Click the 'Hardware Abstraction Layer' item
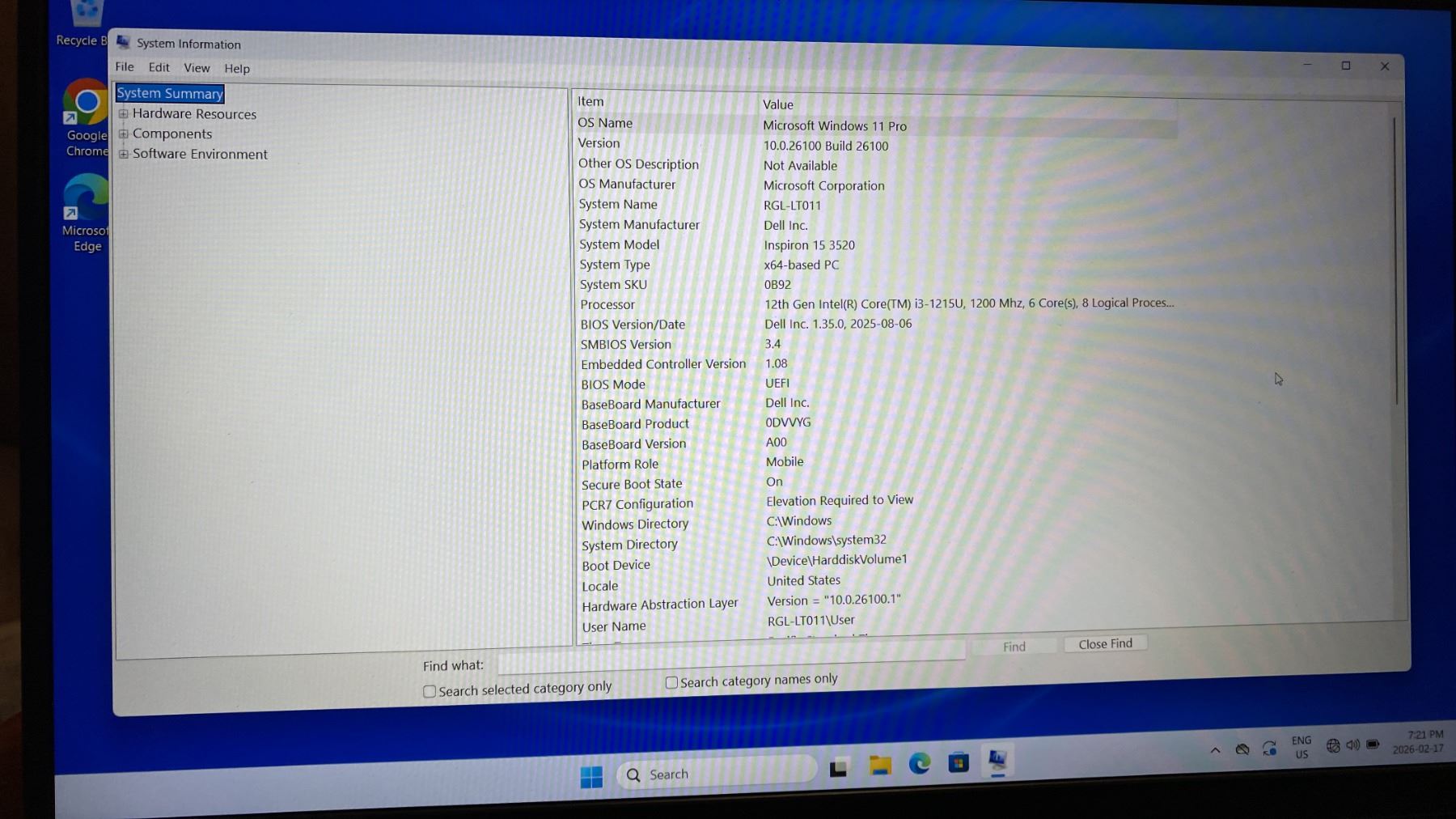The image size is (1456, 819). pyautogui.click(x=660, y=605)
